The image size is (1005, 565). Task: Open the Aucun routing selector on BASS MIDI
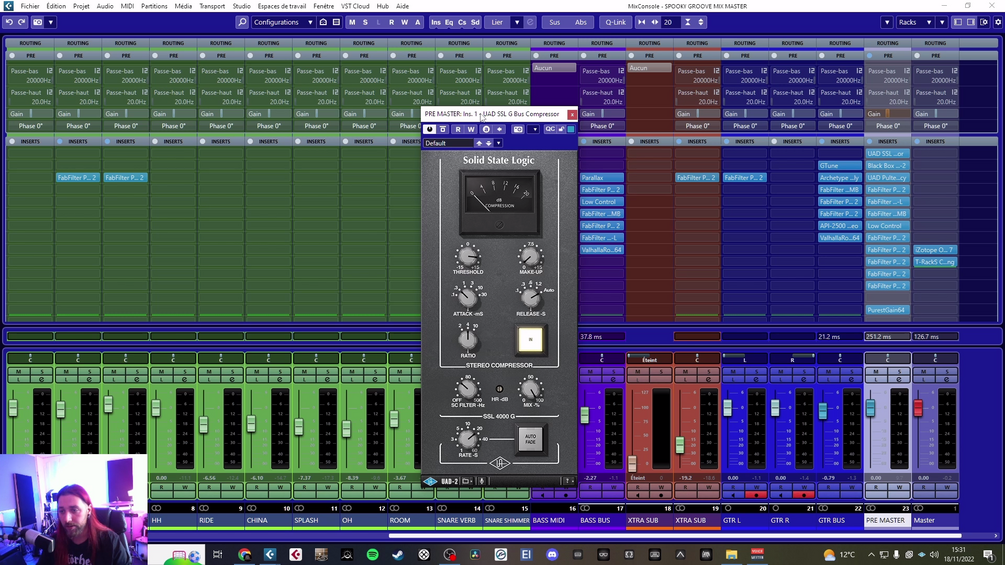click(554, 68)
